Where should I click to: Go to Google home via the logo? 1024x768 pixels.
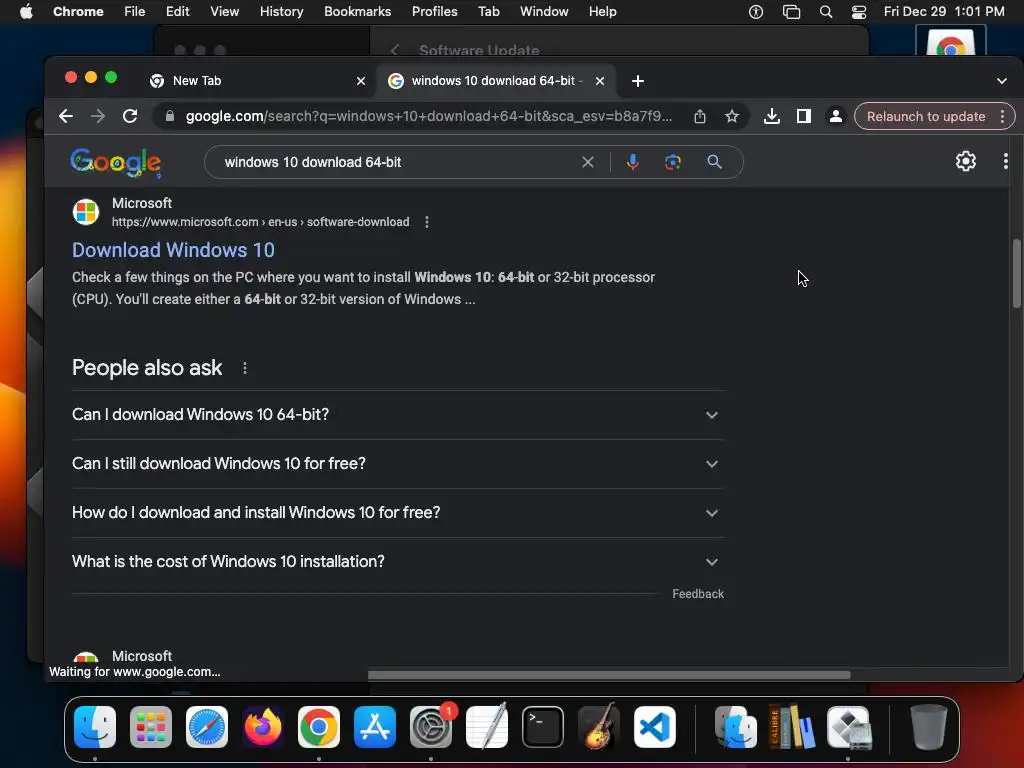(x=116, y=162)
